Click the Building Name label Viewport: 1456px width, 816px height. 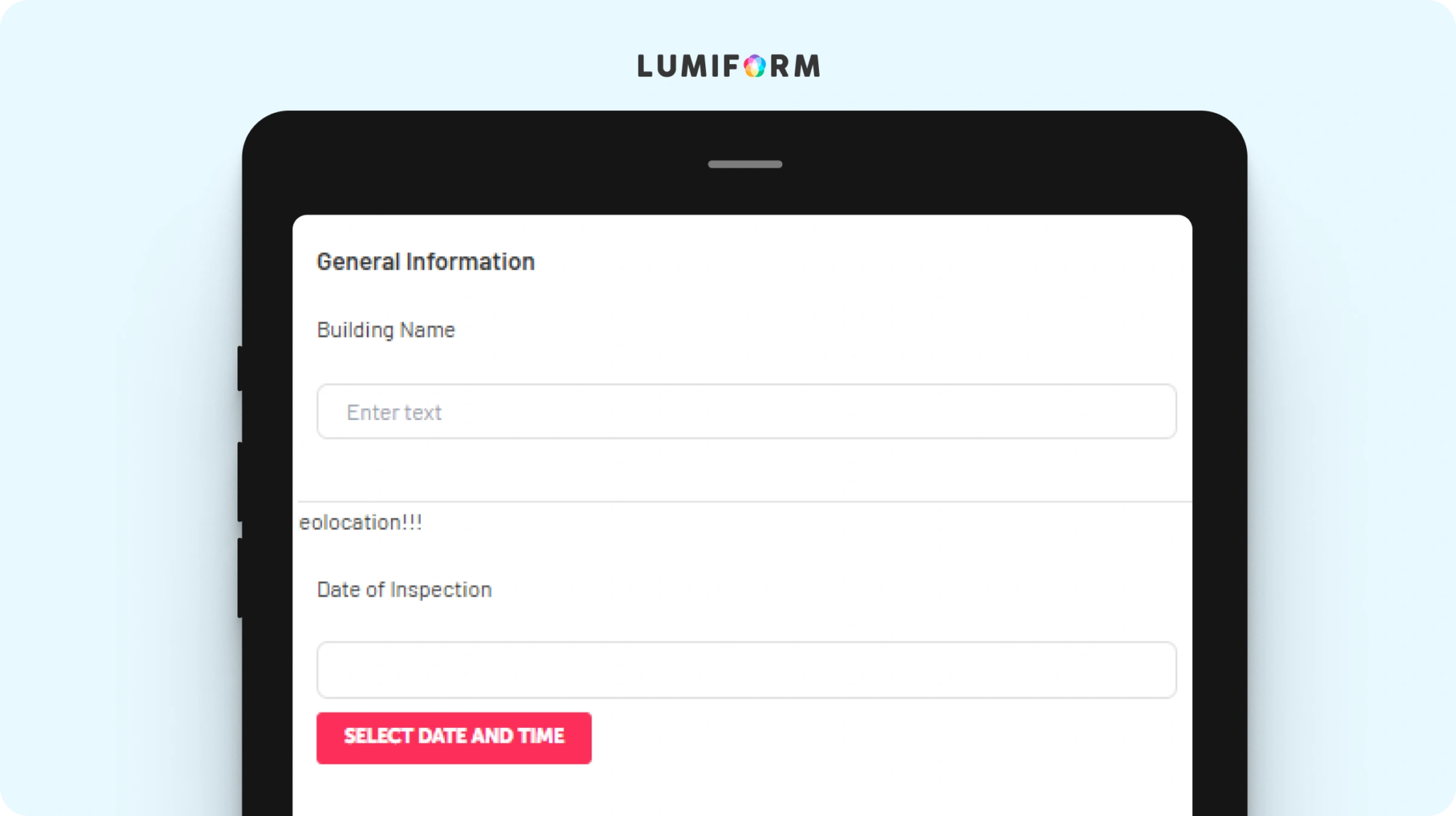click(385, 330)
